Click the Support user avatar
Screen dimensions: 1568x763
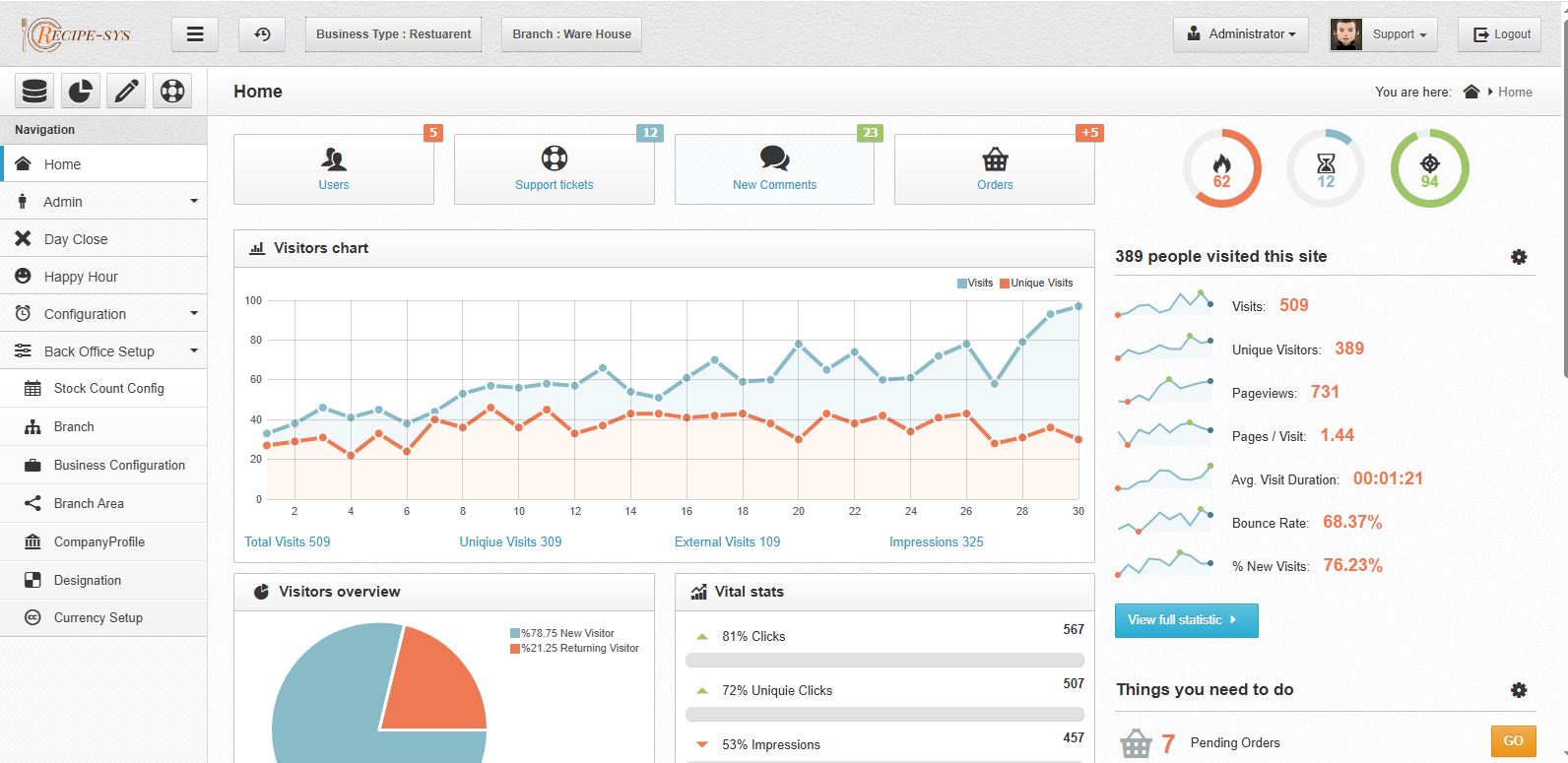tap(1345, 34)
